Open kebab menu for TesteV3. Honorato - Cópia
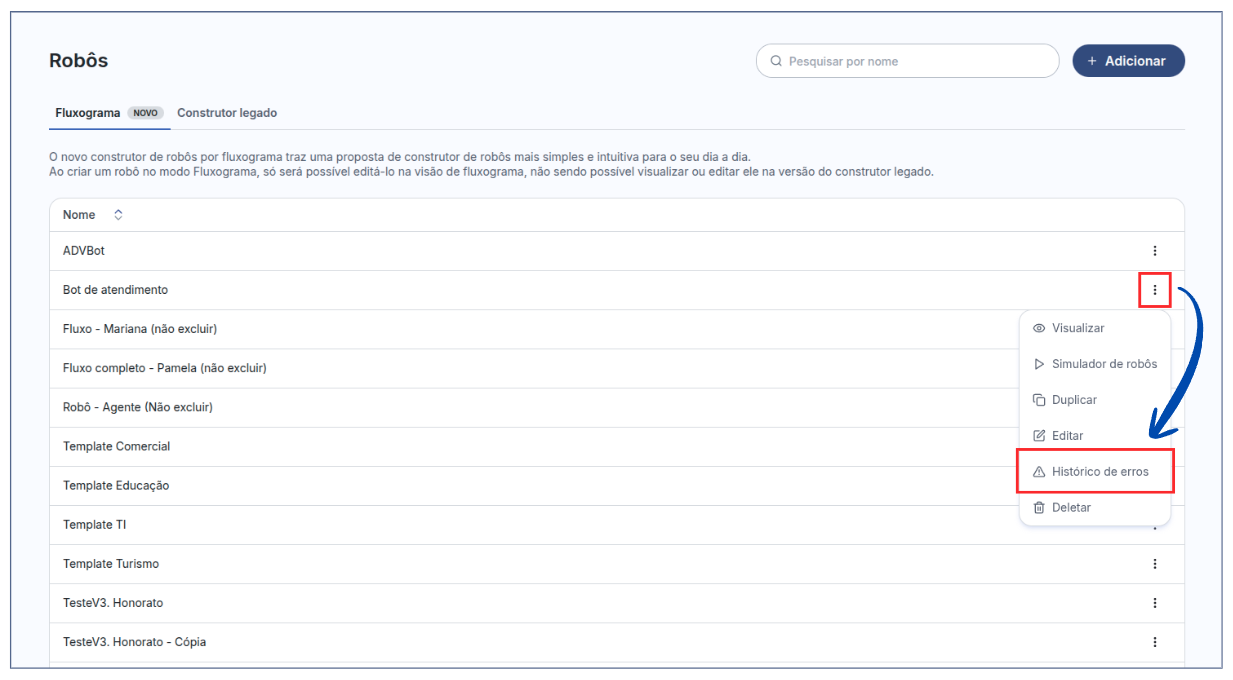The height and width of the screenshot is (680, 1233). pyautogui.click(x=1154, y=642)
